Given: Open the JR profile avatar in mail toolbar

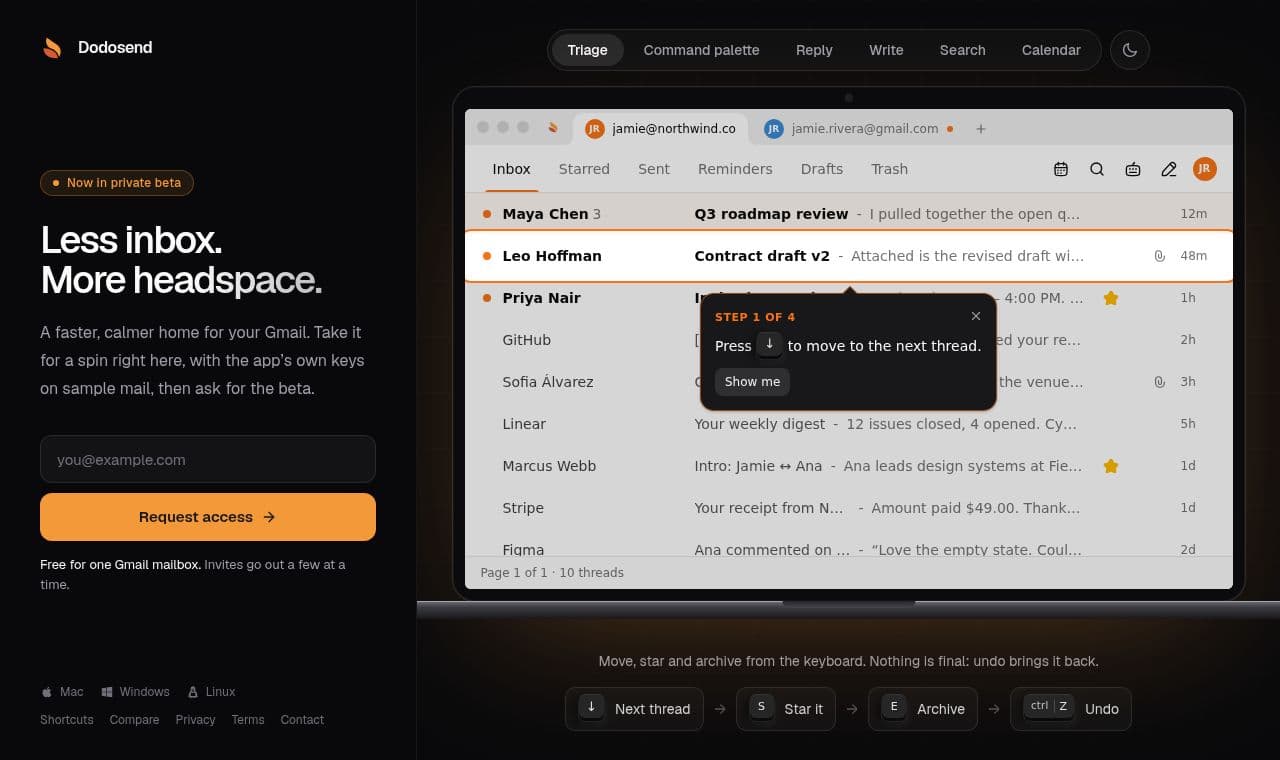Looking at the screenshot, I should [1205, 169].
